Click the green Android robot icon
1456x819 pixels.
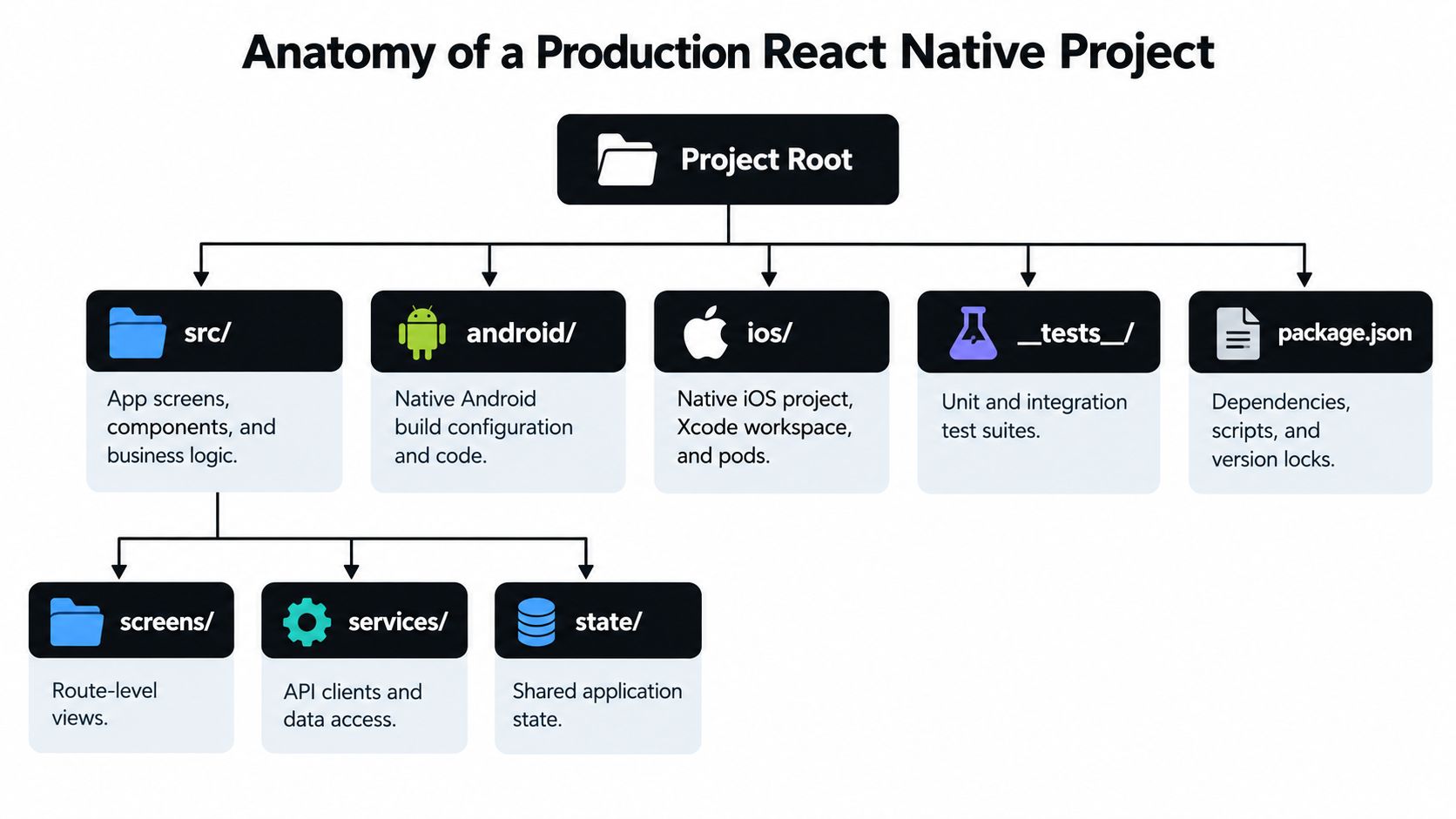(x=422, y=332)
